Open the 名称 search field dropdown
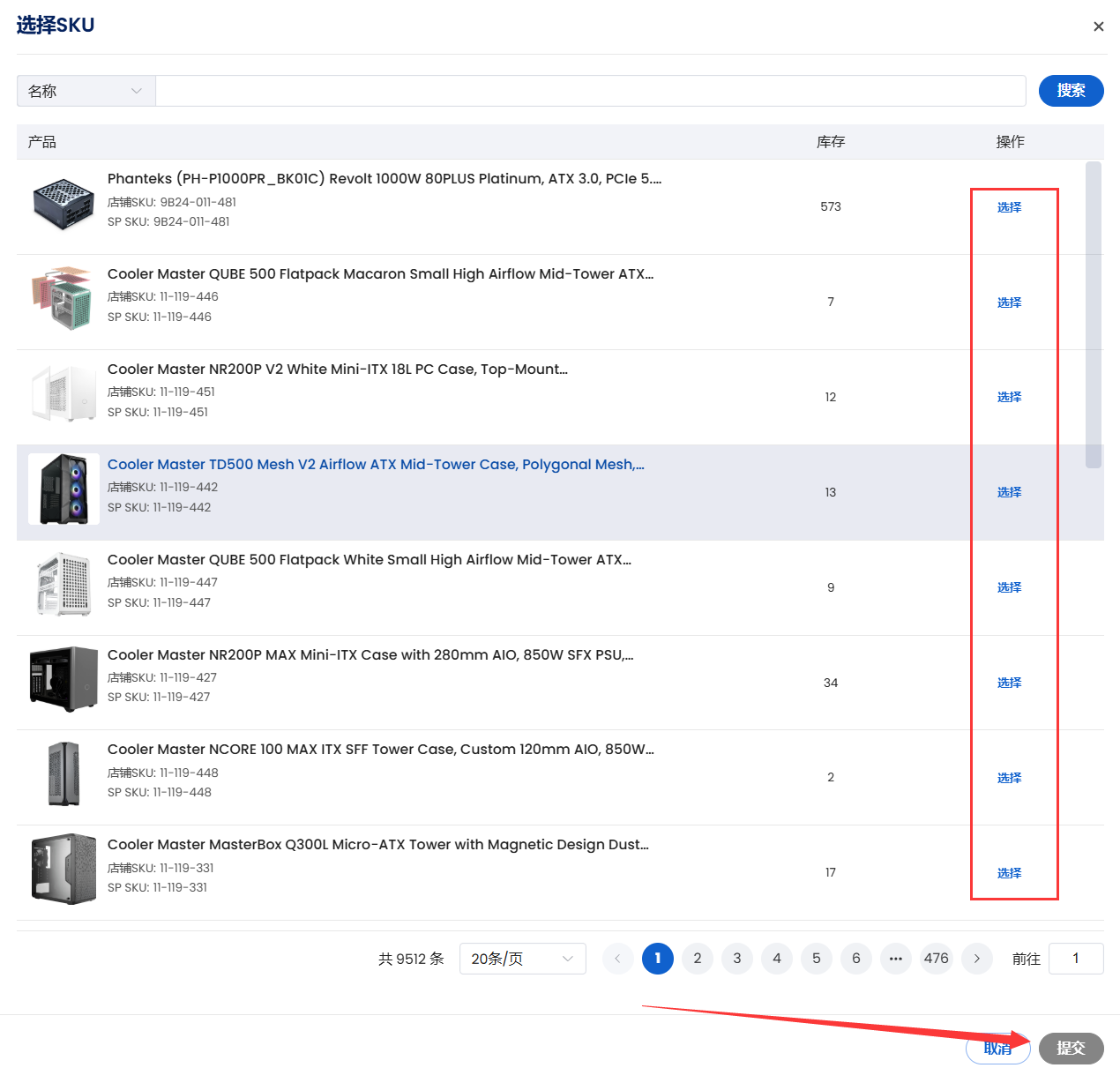This screenshot has height=1068, width=1120. (86, 91)
